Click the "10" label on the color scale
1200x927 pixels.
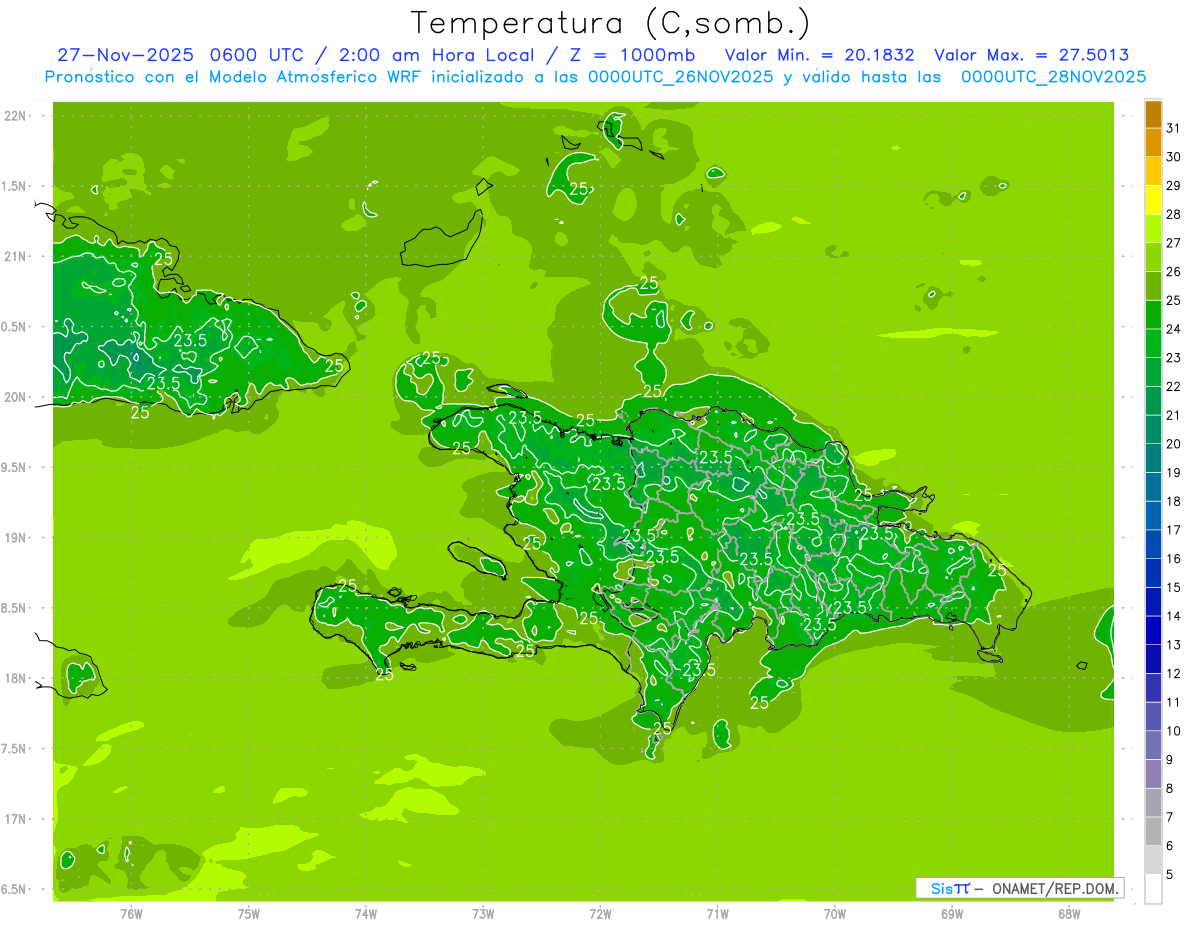click(x=1174, y=731)
